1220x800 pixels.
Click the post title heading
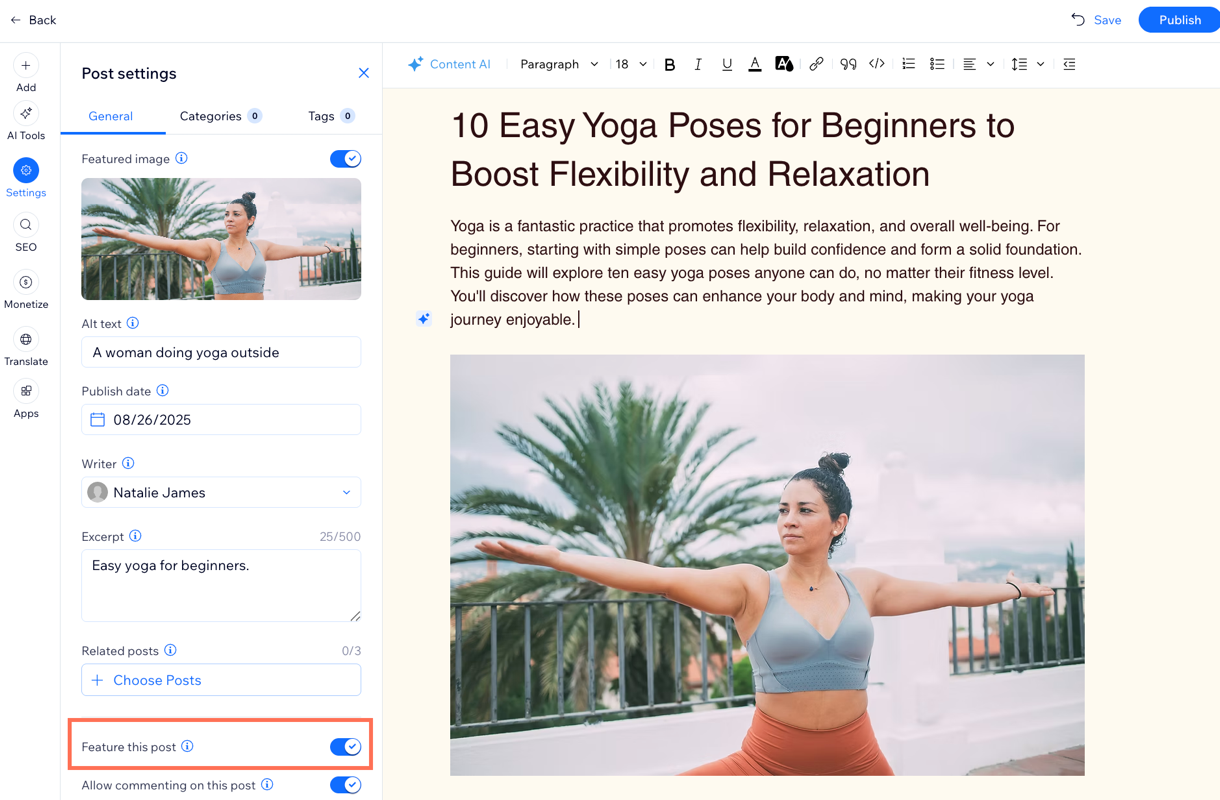click(x=733, y=150)
